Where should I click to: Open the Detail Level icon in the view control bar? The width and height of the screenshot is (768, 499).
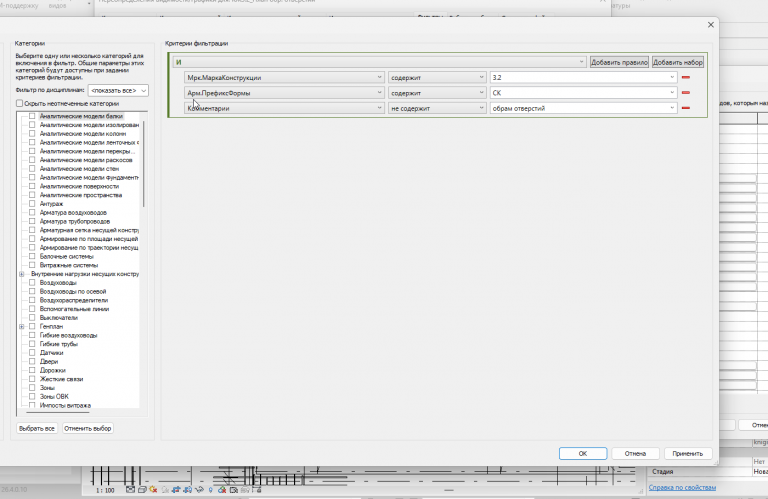click(130, 490)
